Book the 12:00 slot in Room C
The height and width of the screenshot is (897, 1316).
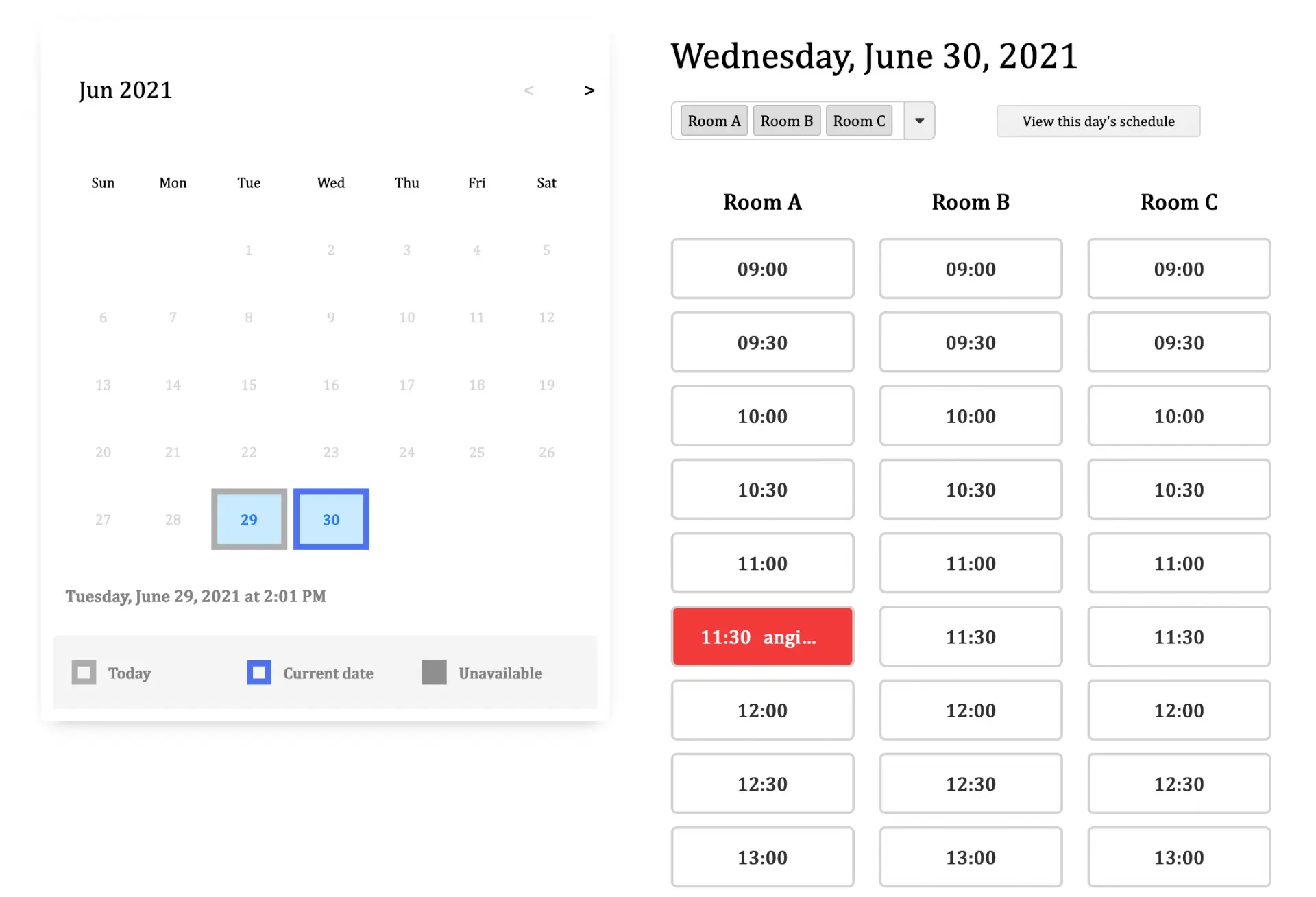(1179, 710)
